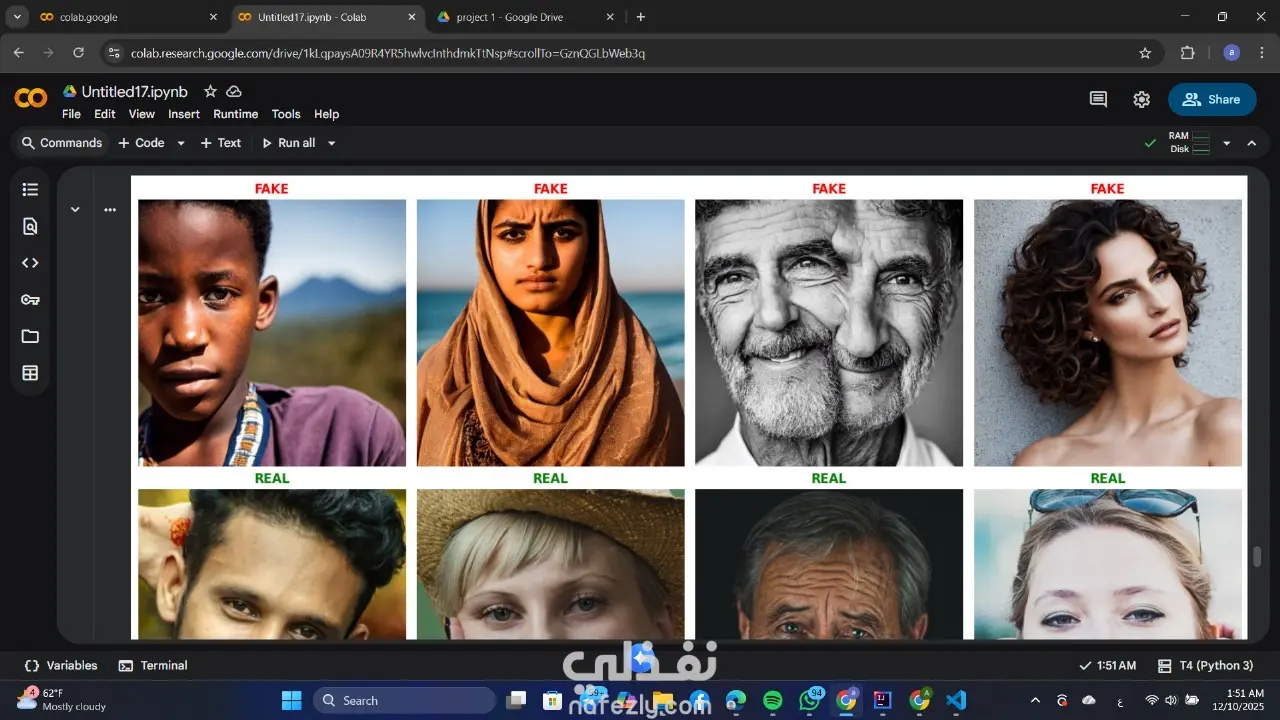1280x720 pixels.
Task: Click the Share button
Action: (1212, 99)
